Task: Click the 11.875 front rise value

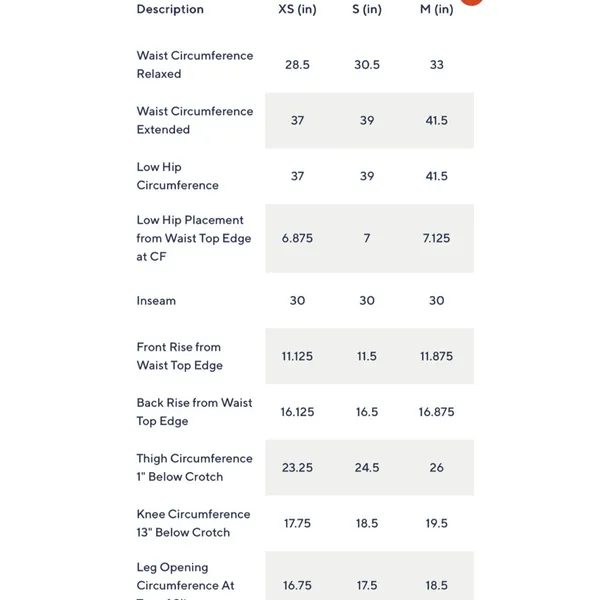Action: click(437, 356)
